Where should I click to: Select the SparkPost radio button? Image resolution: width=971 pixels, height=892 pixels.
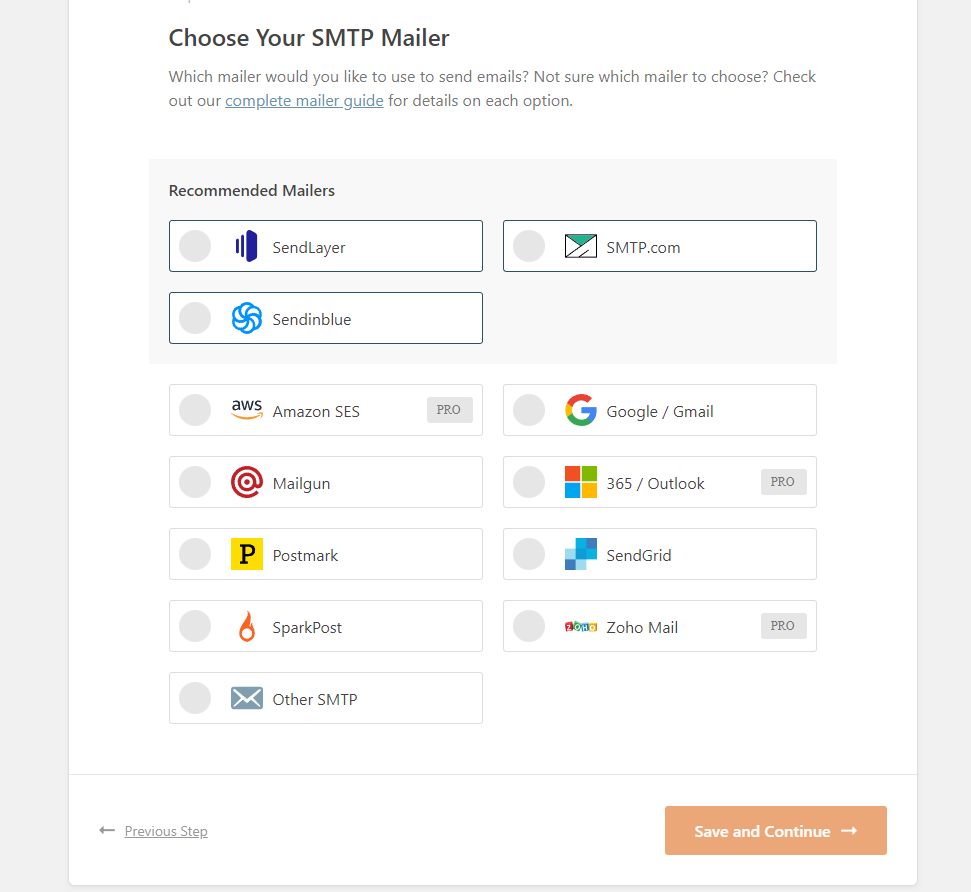tap(195, 626)
